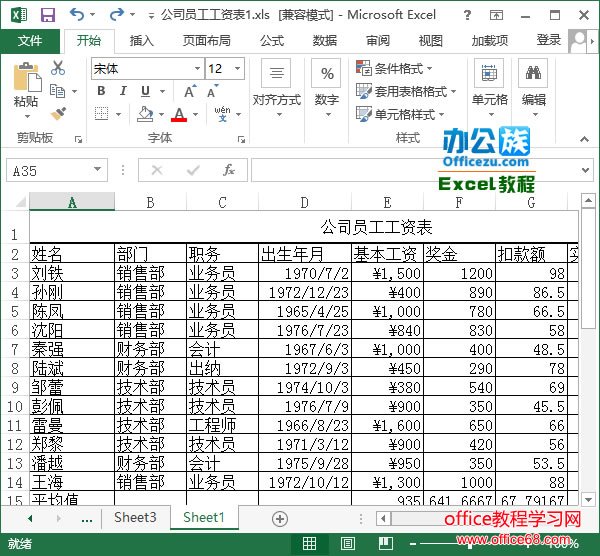Viewport: 600px width, 556px height.
Task: Click the Format Painter brush icon
Action: (x=58, y=114)
